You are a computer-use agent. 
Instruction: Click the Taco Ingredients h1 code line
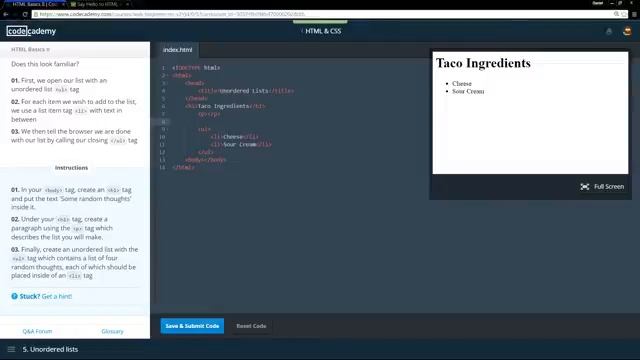coord(225,106)
